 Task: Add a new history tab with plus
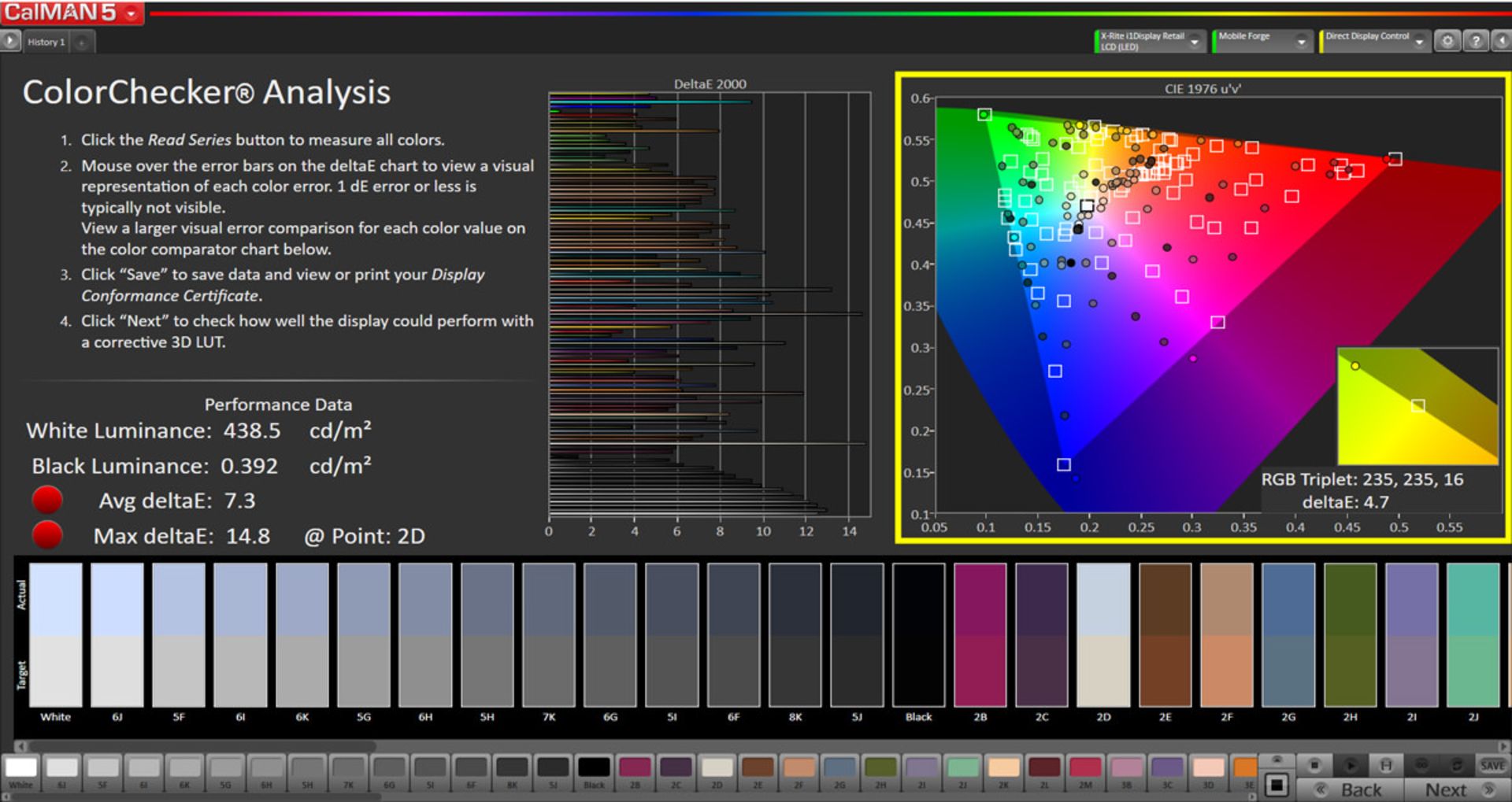click(x=82, y=43)
